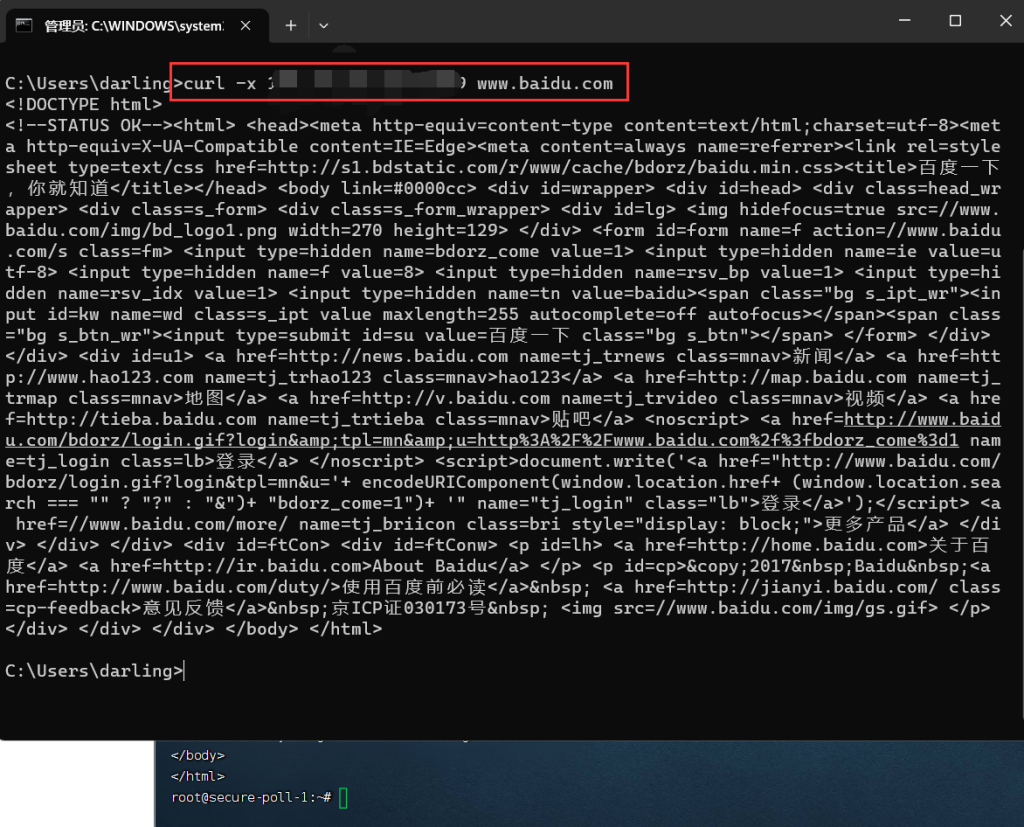1024x827 pixels.
Task: Click the green cursor in the background terminal
Action: [x=343, y=797]
